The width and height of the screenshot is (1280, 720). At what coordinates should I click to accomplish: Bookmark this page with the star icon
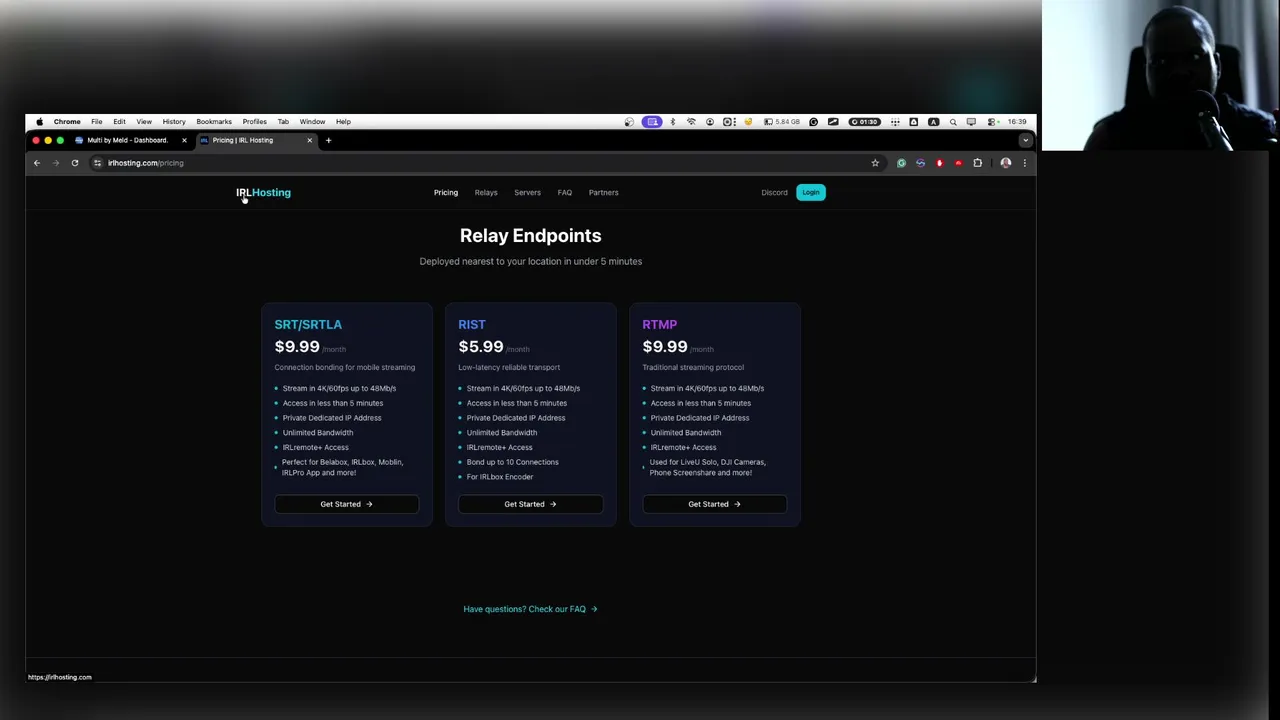[x=875, y=163]
